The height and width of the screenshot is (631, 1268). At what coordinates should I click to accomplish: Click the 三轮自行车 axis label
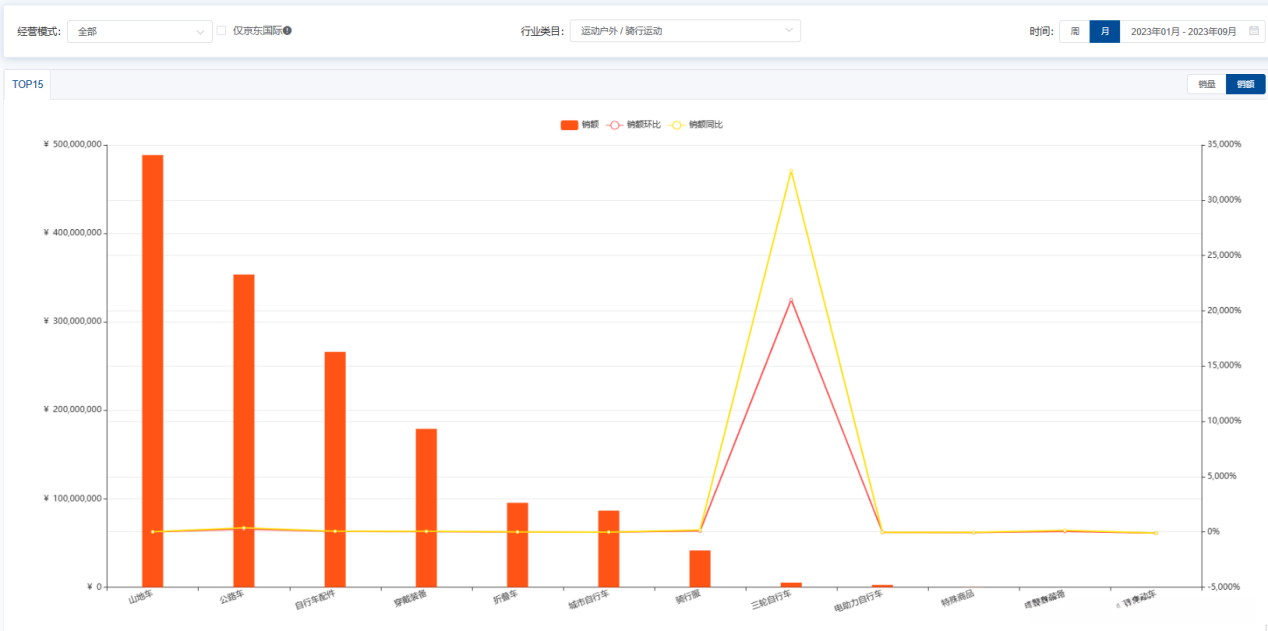pyautogui.click(x=771, y=600)
